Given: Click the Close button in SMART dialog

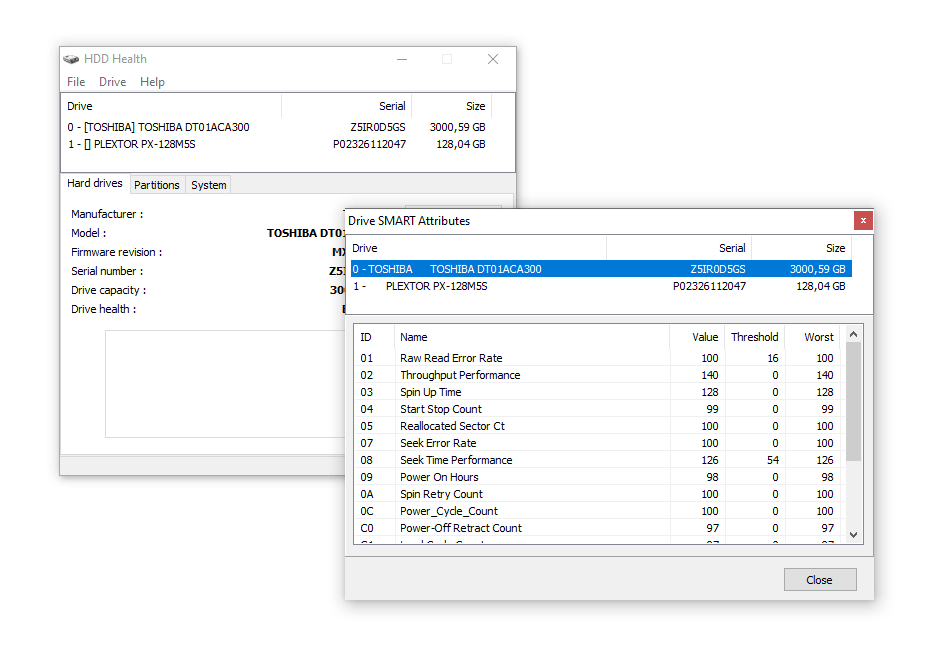Looking at the screenshot, I should [820, 580].
